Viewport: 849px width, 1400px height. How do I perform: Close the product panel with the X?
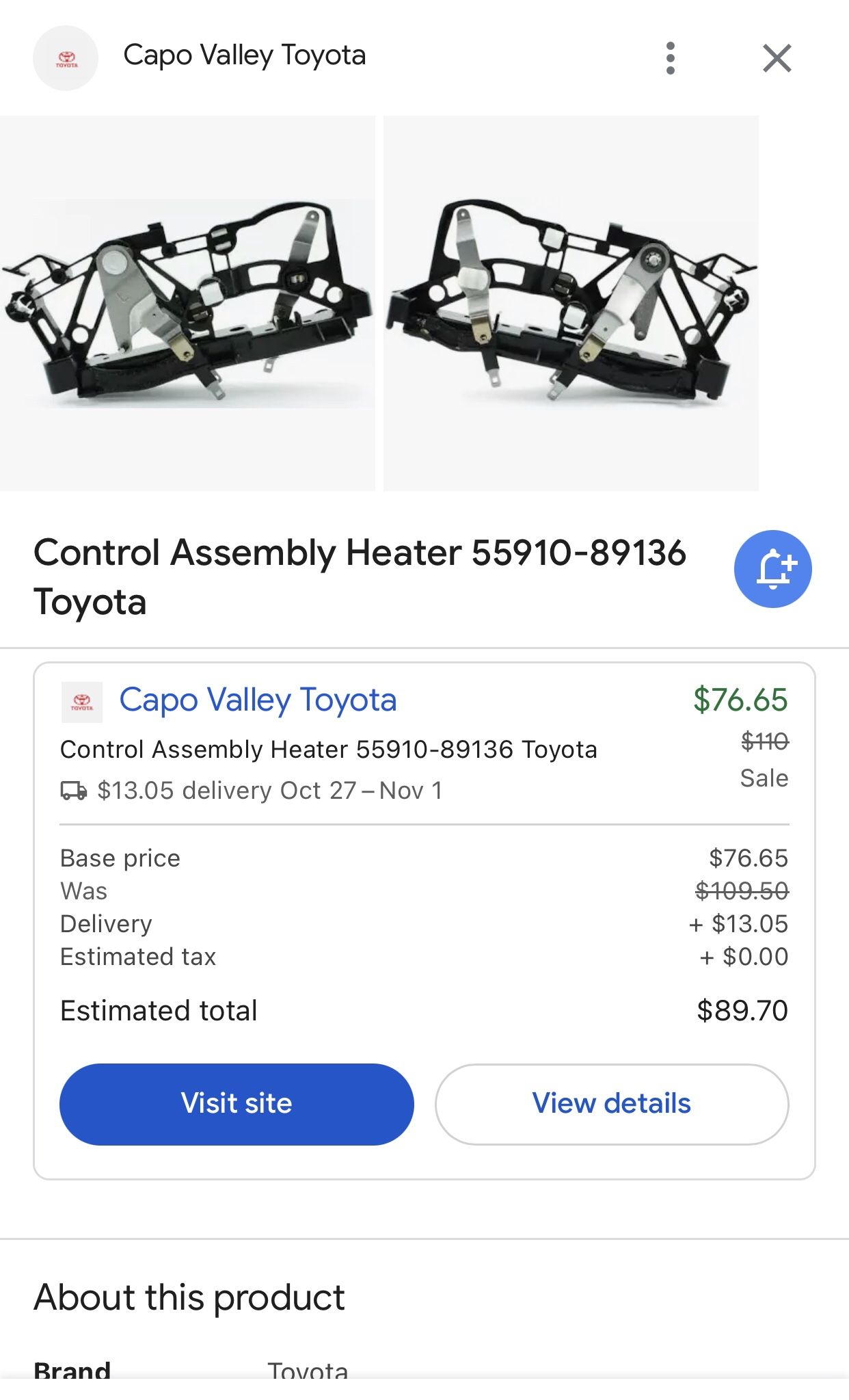point(777,58)
